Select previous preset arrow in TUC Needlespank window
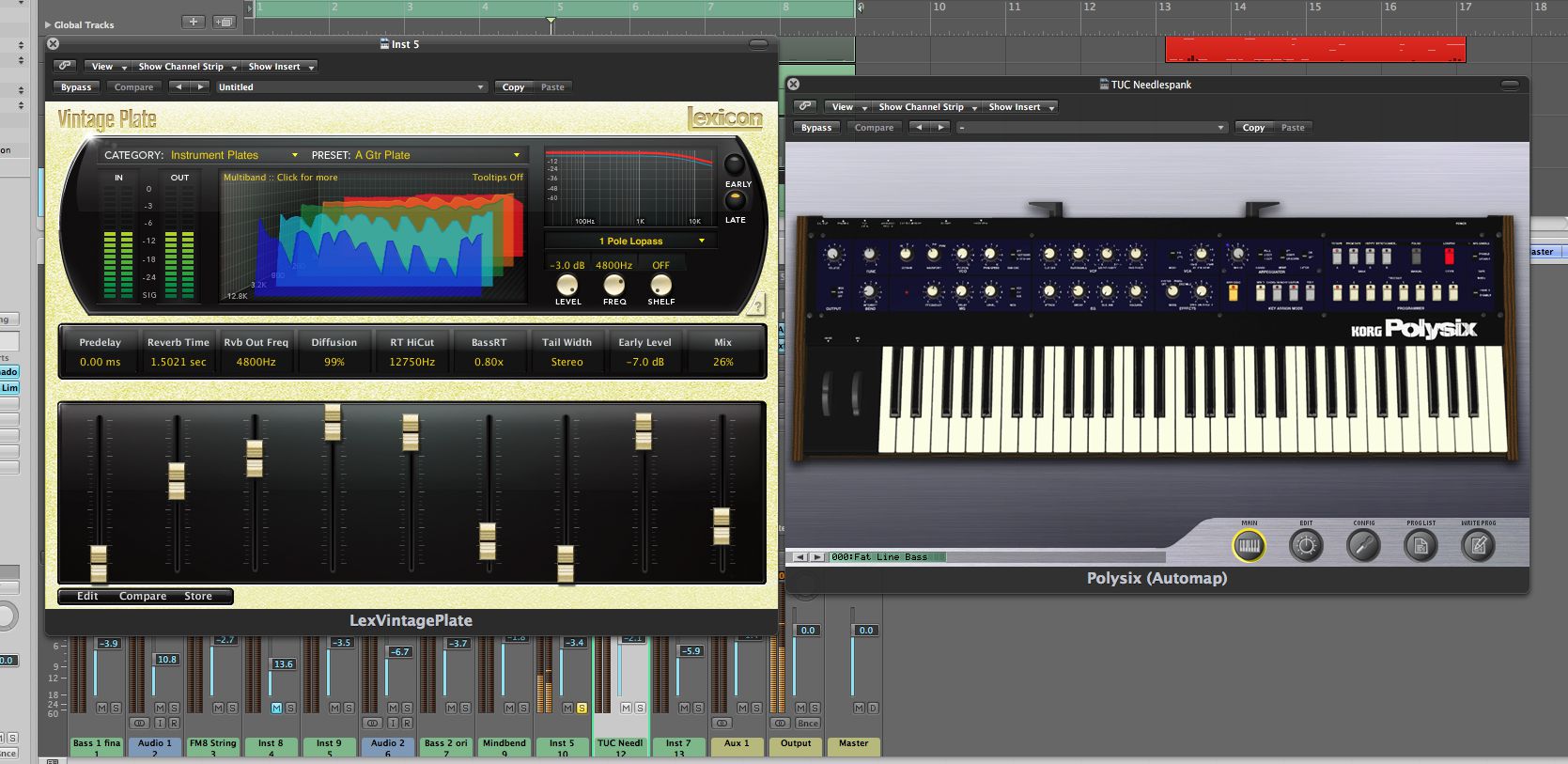Screen dimensions: 1568x764 click(919, 128)
